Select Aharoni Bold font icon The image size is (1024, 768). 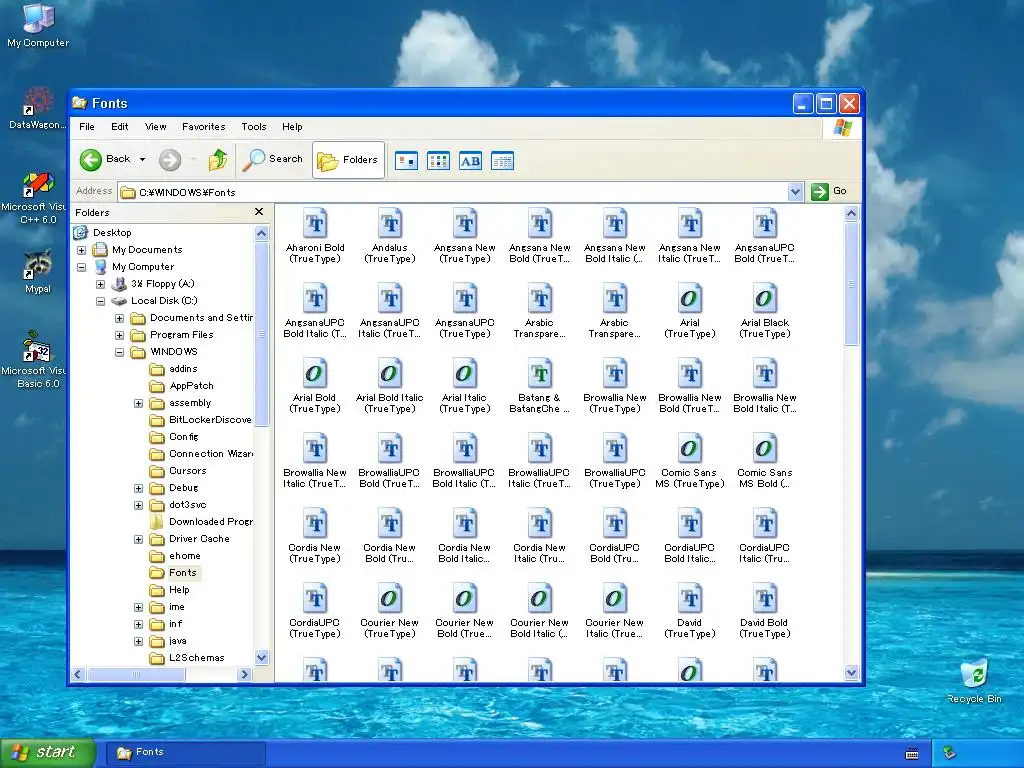315,223
